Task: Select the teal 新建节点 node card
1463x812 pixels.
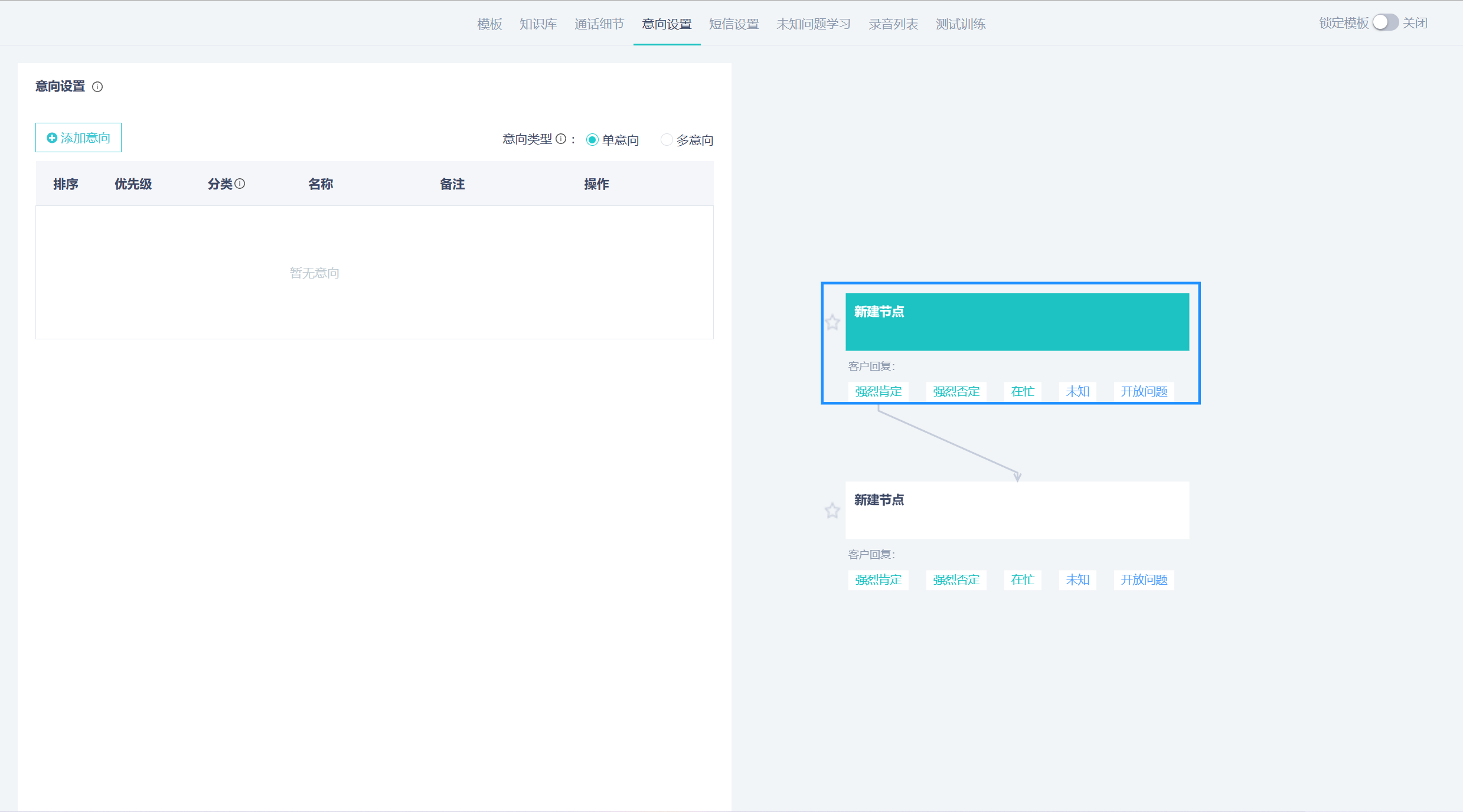Action: click(x=1017, y=322)
